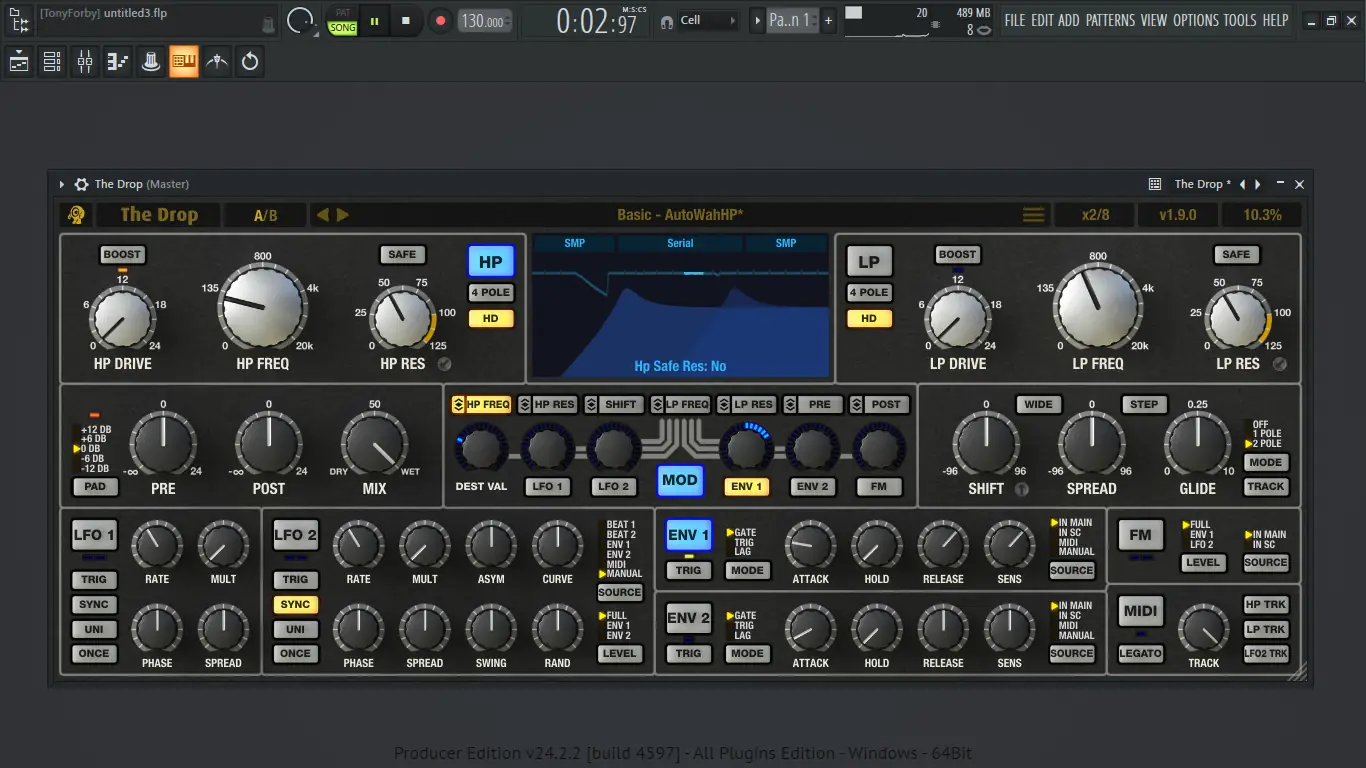1366x768 pixels.
Task: Toggle the HD button under the HP filter
Action: coord(491,318)
